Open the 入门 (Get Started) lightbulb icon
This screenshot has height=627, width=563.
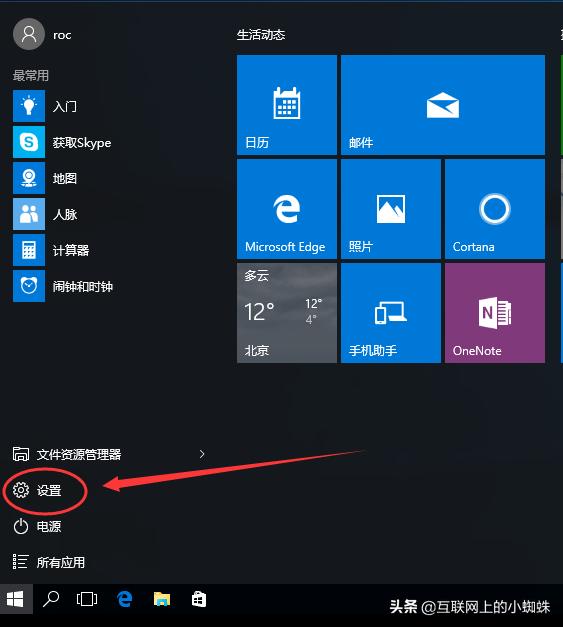click(29, 106)
